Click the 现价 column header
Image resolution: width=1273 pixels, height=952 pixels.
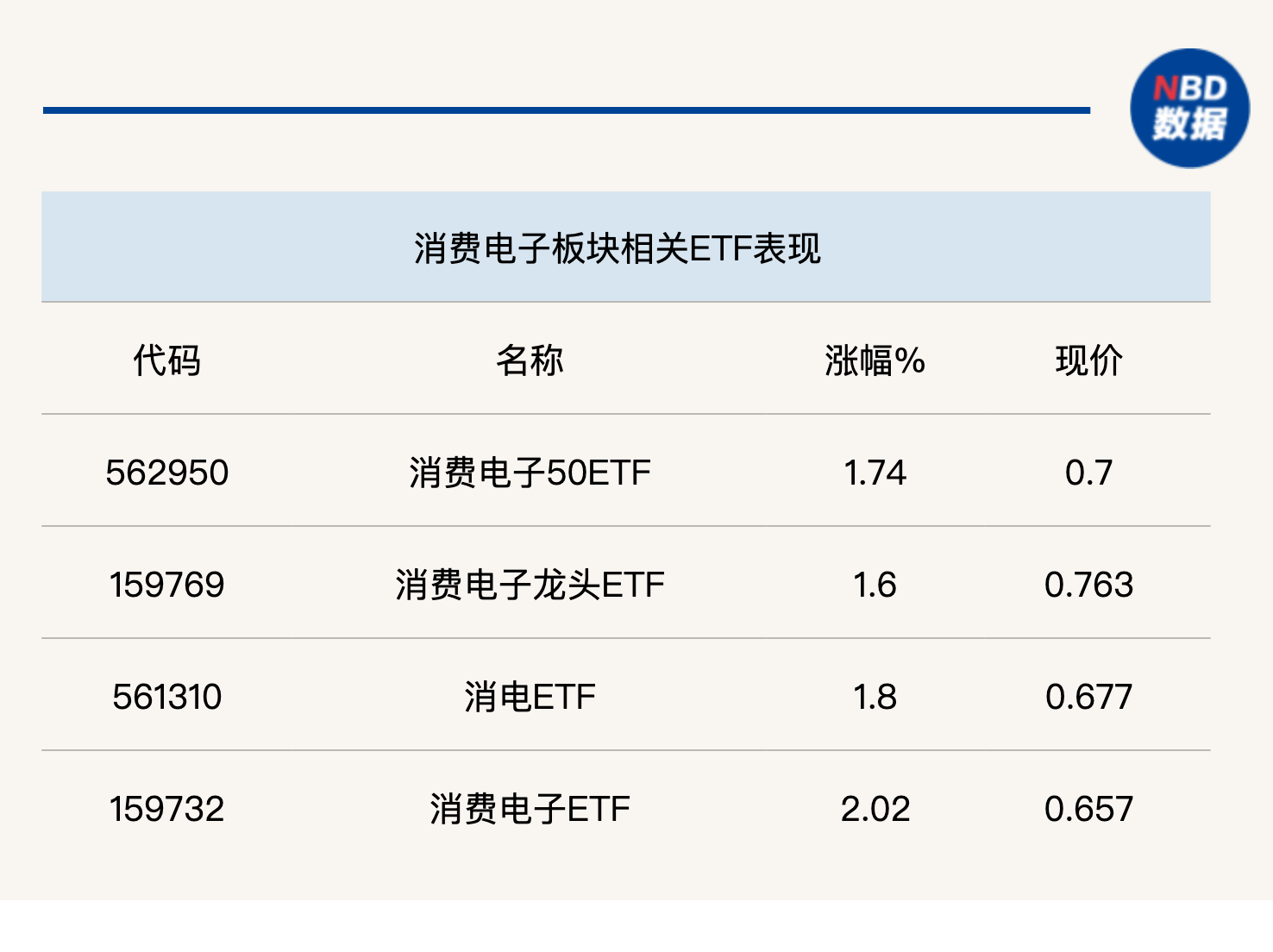1088,360
